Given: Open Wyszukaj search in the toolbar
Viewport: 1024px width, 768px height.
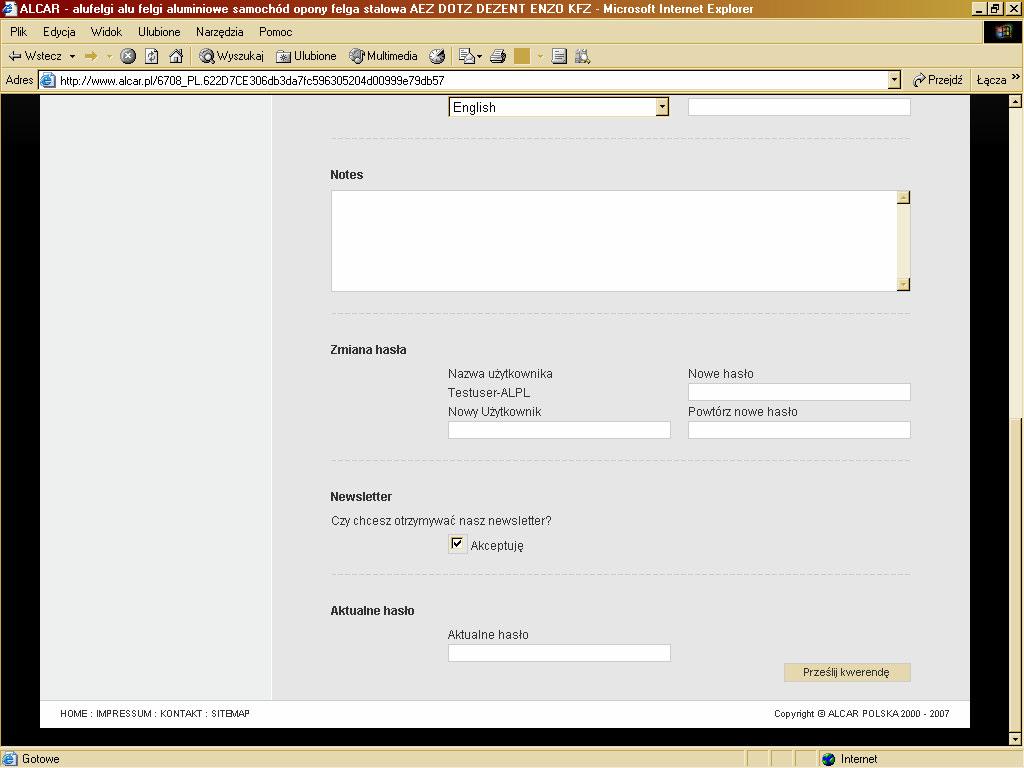Looking at the screenshot, I should pos(232,56).
